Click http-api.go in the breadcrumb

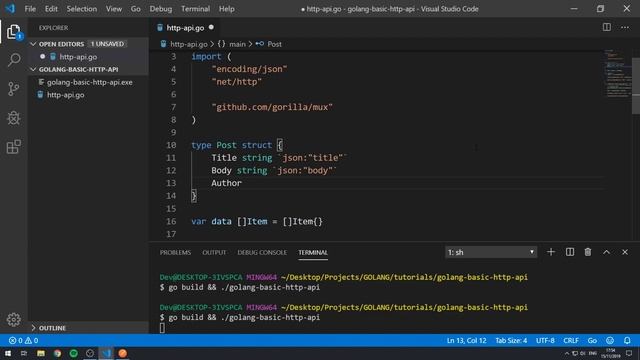[x=189, y=44]
